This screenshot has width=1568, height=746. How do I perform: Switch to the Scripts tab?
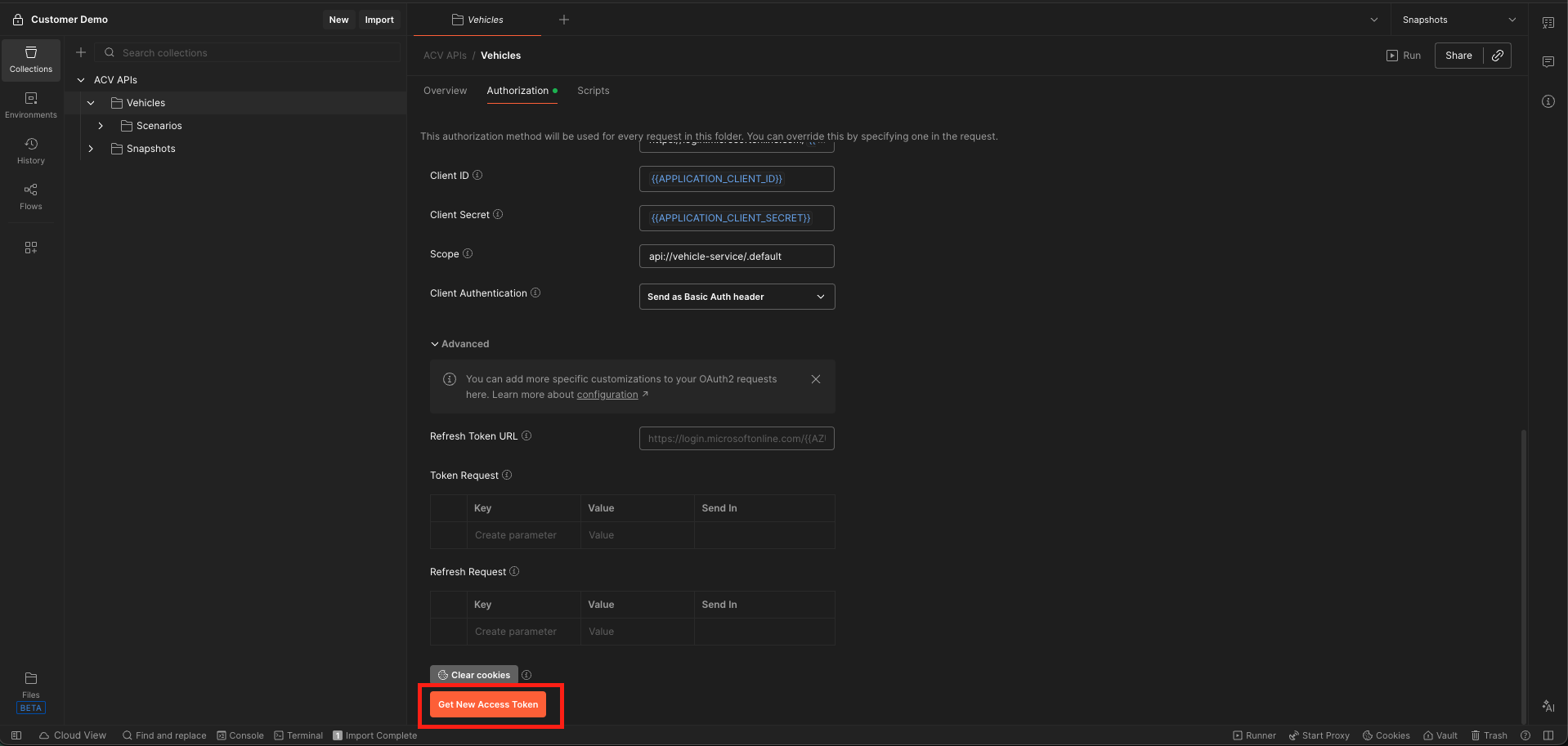pyautogui.click(x=593, y=91)
